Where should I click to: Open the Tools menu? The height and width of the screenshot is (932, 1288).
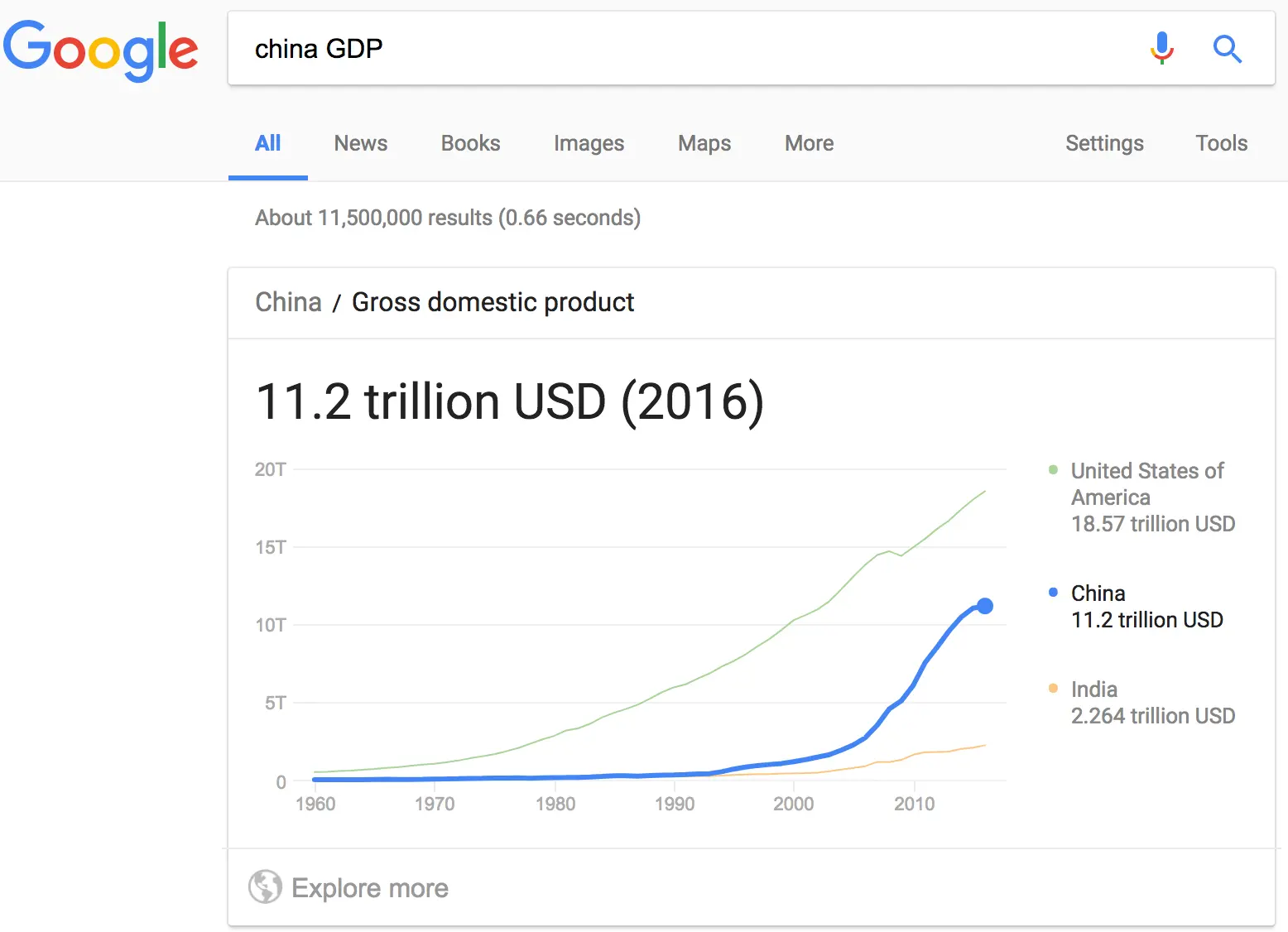click(x=1221, y=143)
